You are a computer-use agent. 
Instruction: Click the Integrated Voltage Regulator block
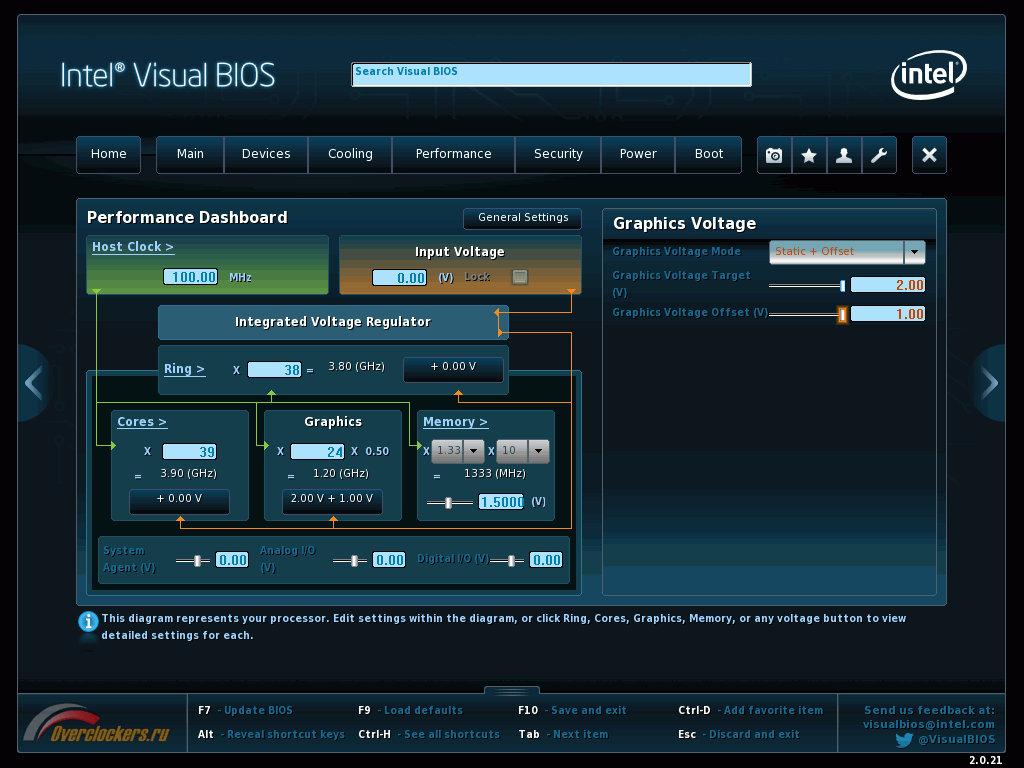click(332, 322)
